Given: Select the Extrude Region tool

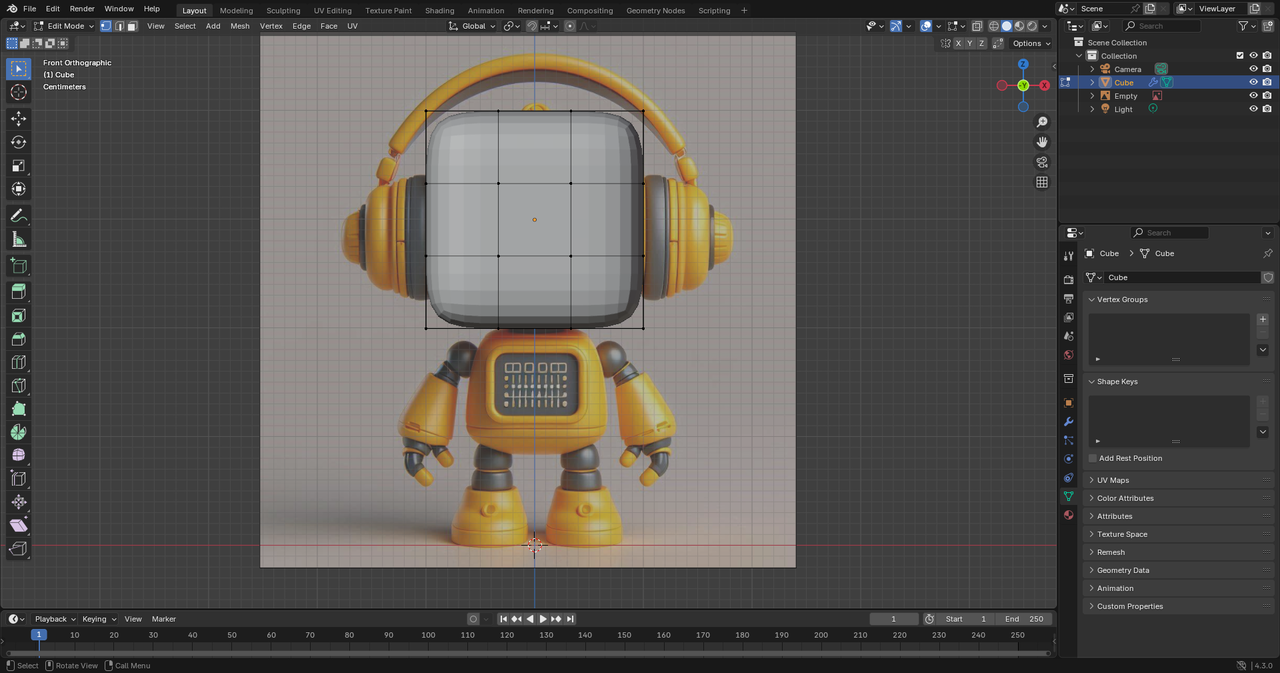Looking at the screenshot, I should (x=18, y=292).
